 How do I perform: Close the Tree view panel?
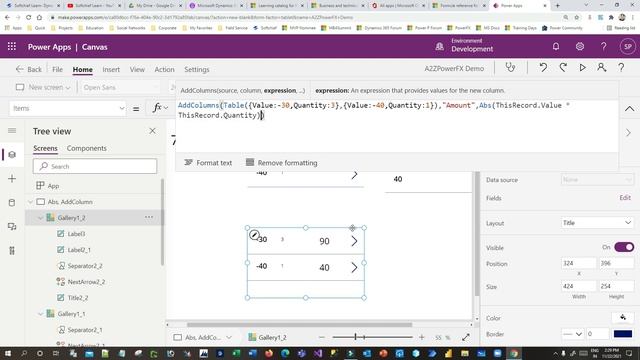pos(152,131)
